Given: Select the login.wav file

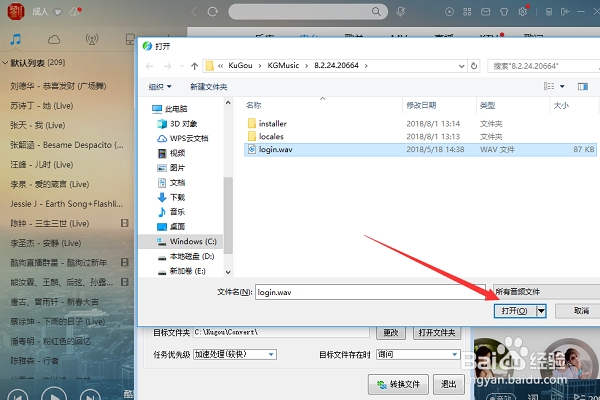Looking at the screenshot, I should coord(420,149).
